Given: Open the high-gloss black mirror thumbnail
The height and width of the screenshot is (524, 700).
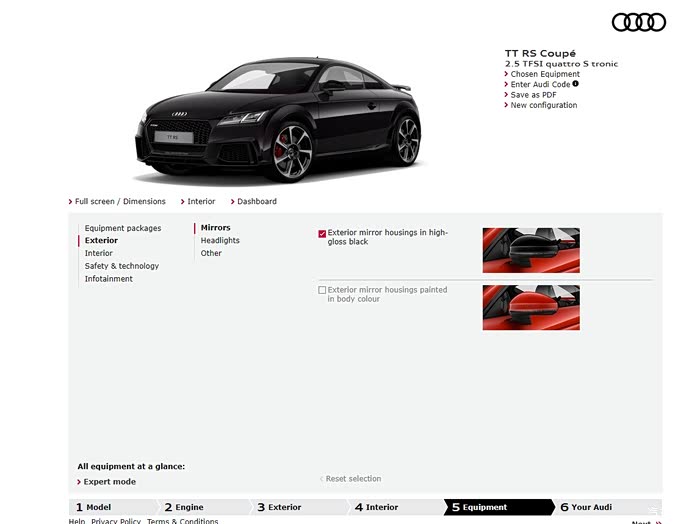Looking at the screenshot, I should coord(530,250).
